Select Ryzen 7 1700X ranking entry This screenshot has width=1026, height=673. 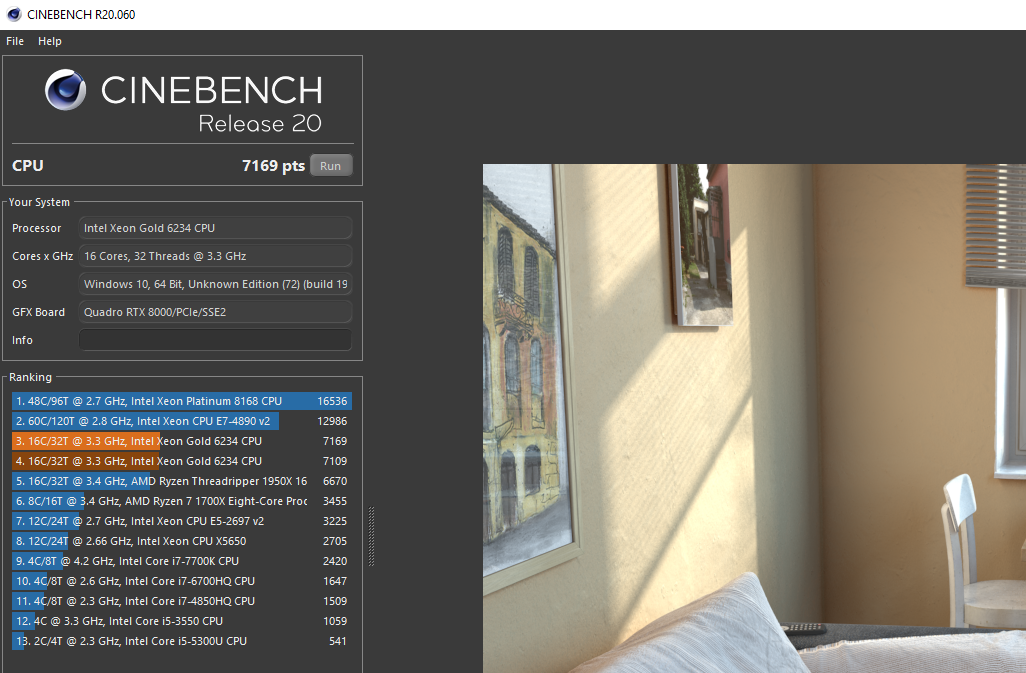tap(182, 501)
